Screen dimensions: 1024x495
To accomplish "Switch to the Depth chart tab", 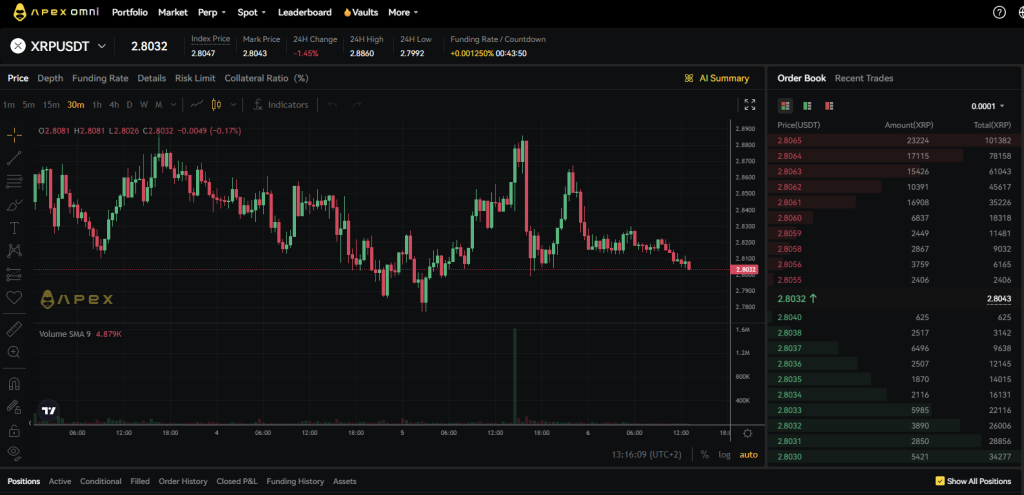I will 50,78.
